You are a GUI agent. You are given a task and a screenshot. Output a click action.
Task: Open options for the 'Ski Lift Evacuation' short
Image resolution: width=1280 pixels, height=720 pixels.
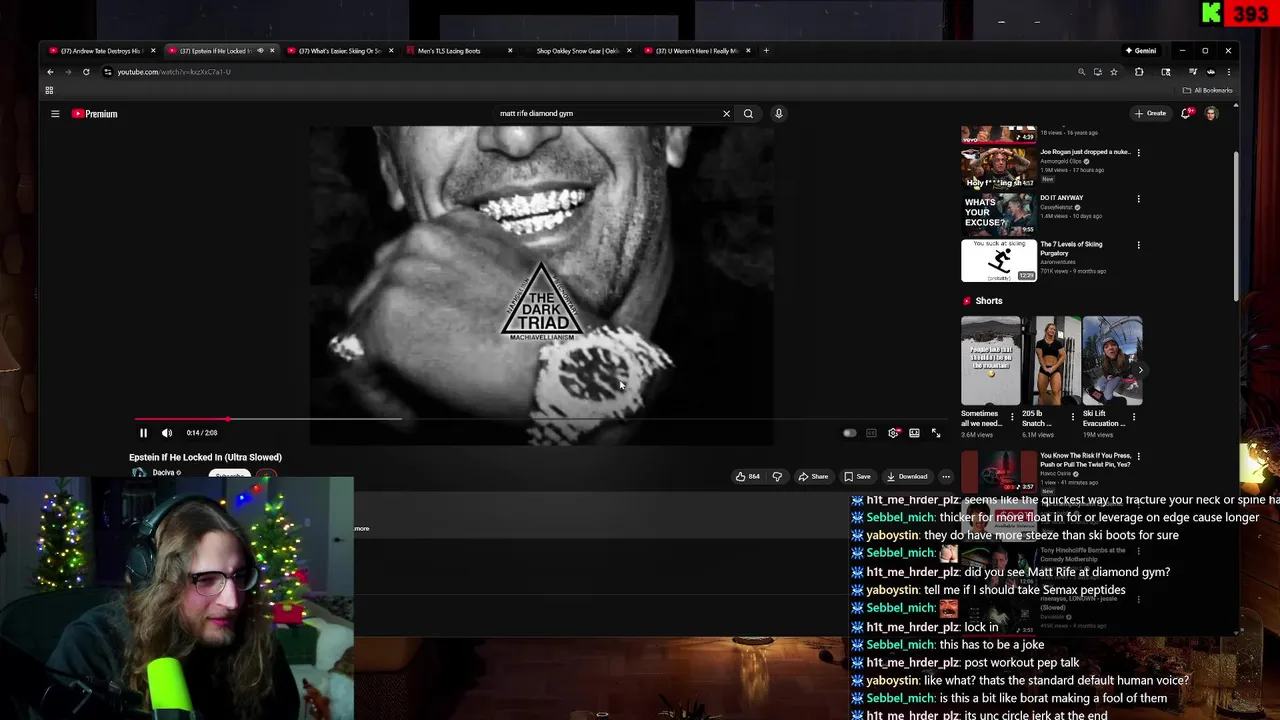click(1134, 416)
